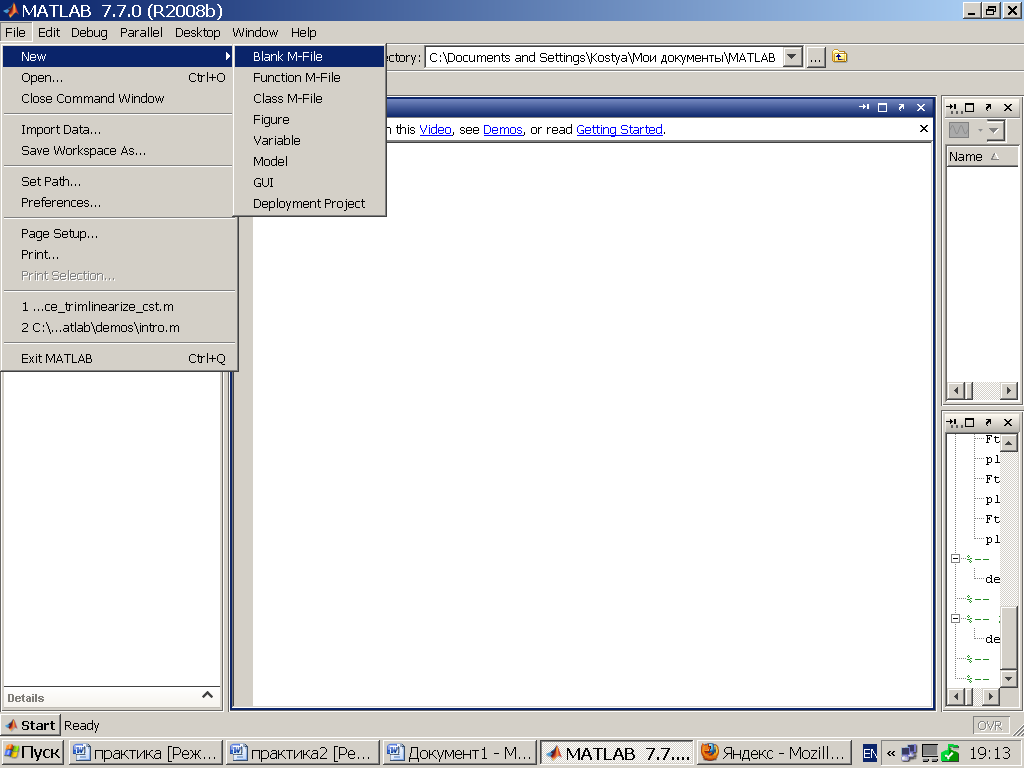Open the Video link

click(435, 129)
